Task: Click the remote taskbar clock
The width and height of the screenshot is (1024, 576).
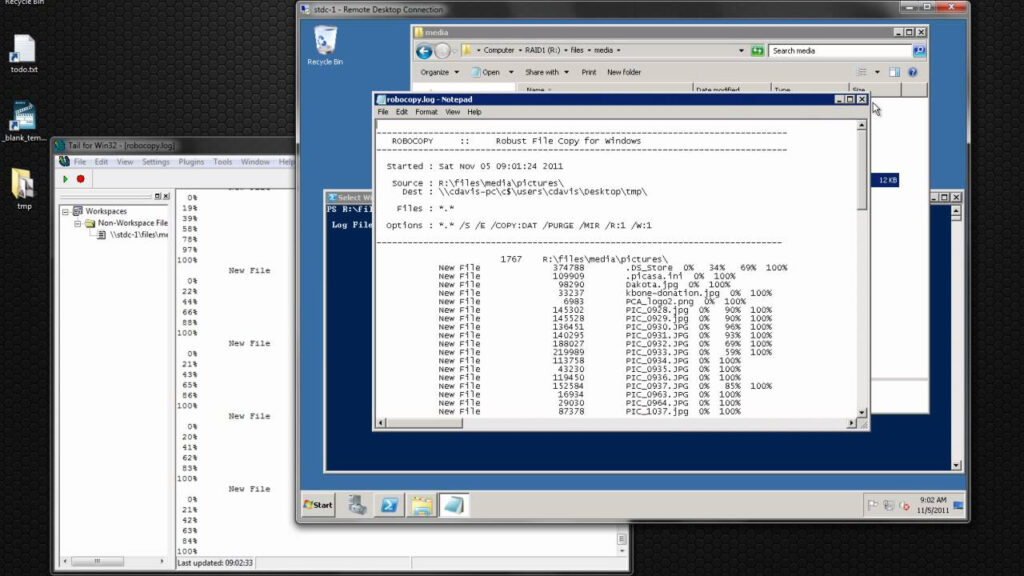Action: pyautogui.click(x=933, y=505)
